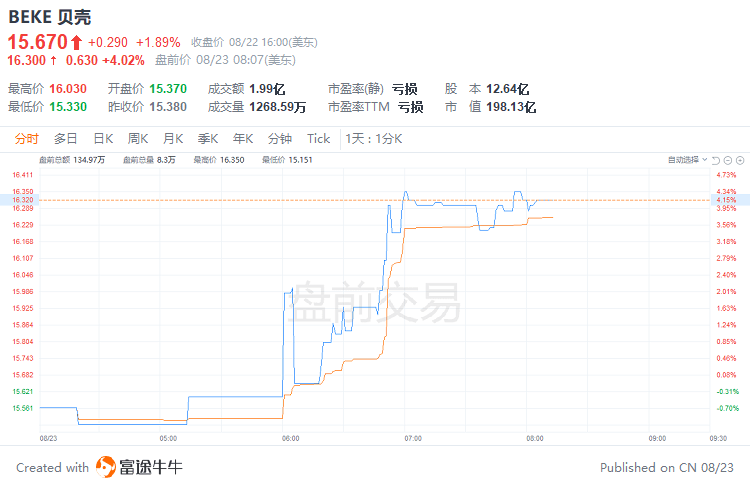The height and width of the screenshot is (488, 750).
Task: Open the 自动选择 dropdown
Action: [x=687, y=160]
